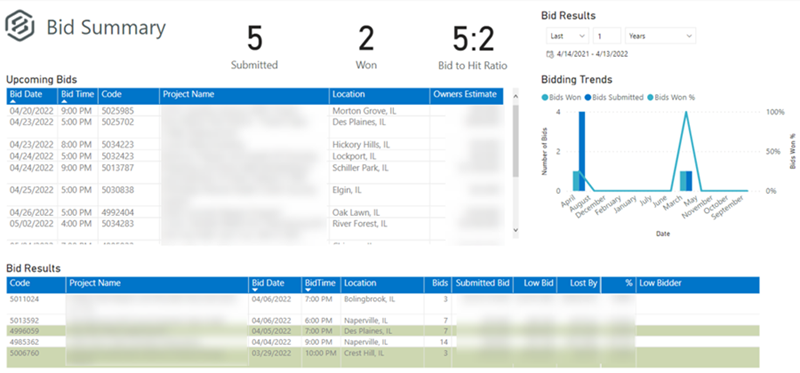800x373 pixels.
Task: Select upcoming bid code 5034283
Action: point(117,224)
